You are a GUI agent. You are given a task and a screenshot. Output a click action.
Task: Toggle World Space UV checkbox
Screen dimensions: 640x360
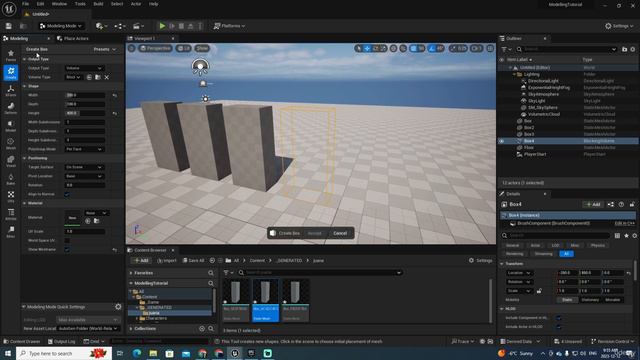(x=67, y=240)
